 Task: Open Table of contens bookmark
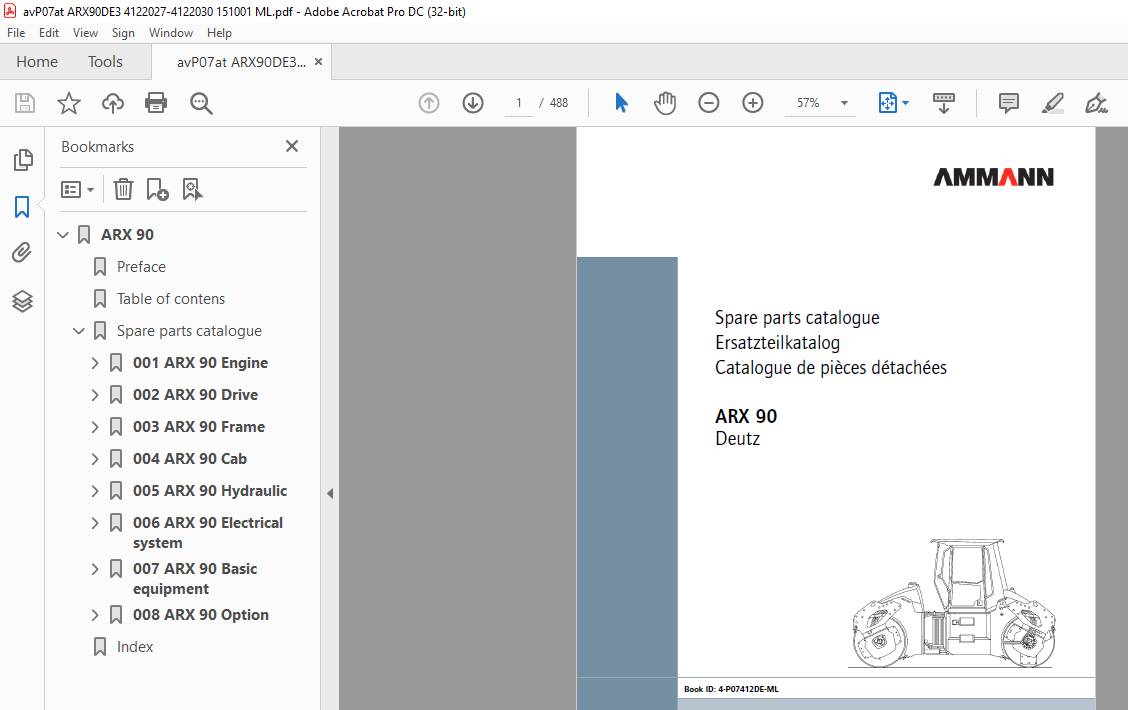(170, 299)
